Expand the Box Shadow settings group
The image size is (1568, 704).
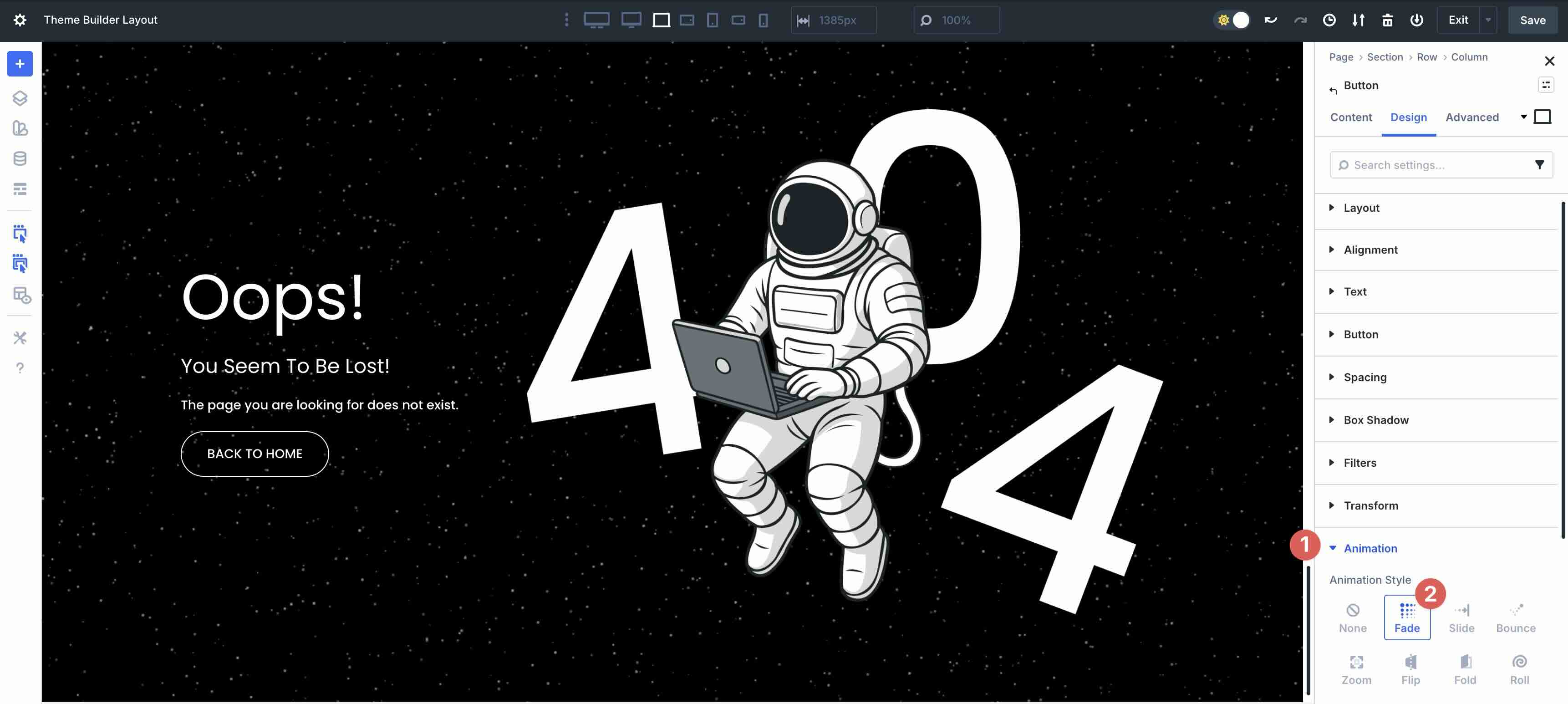[1376, 420]
